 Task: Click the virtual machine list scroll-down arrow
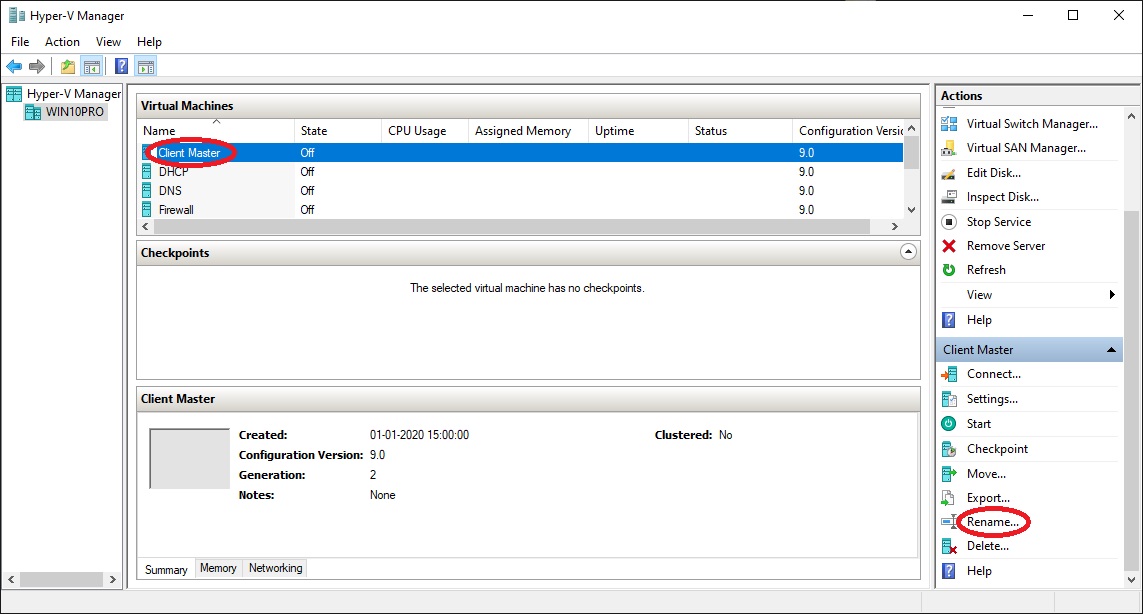[911, 210]
